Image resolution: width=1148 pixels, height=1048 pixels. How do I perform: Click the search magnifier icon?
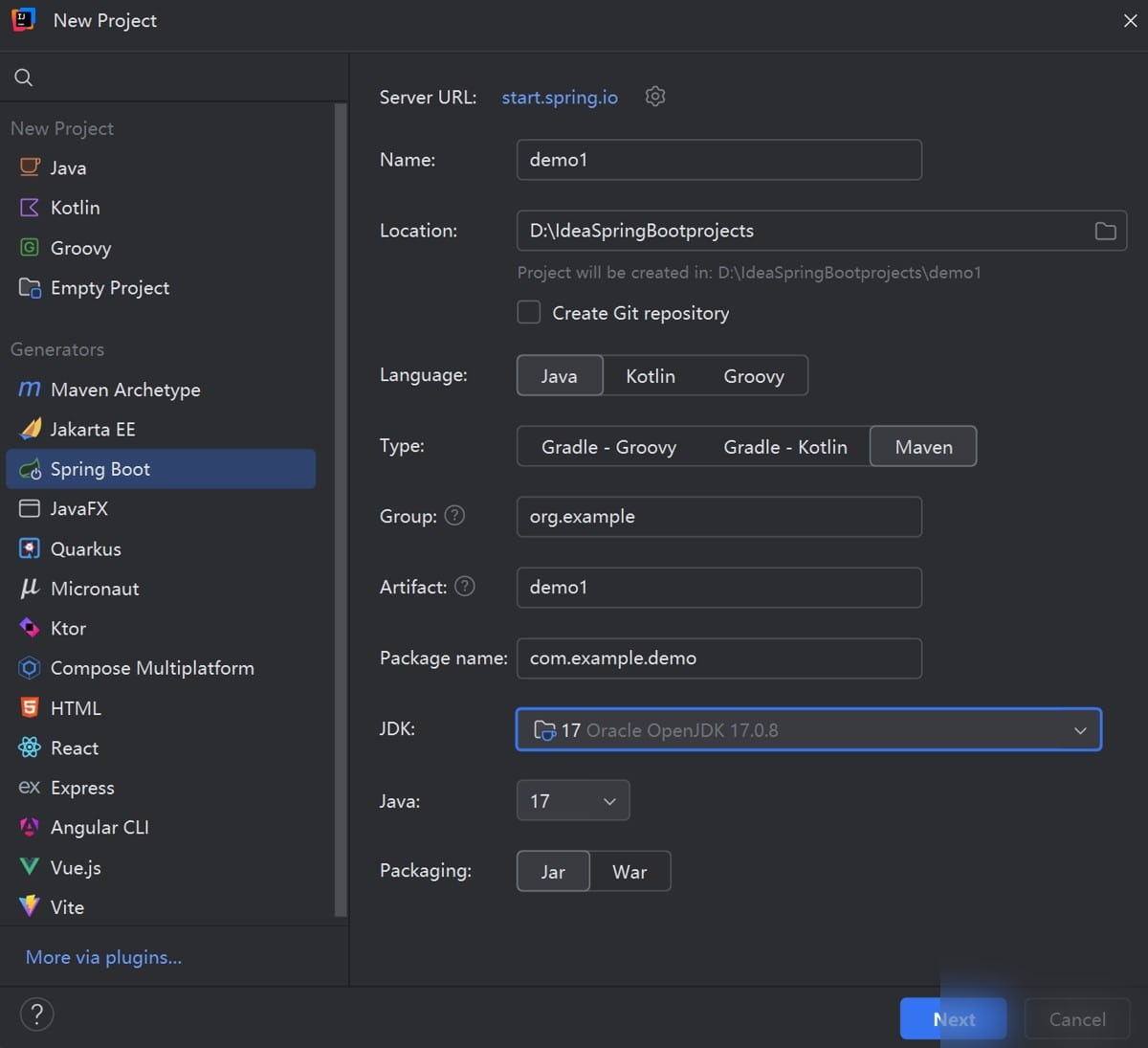point(24,78)
